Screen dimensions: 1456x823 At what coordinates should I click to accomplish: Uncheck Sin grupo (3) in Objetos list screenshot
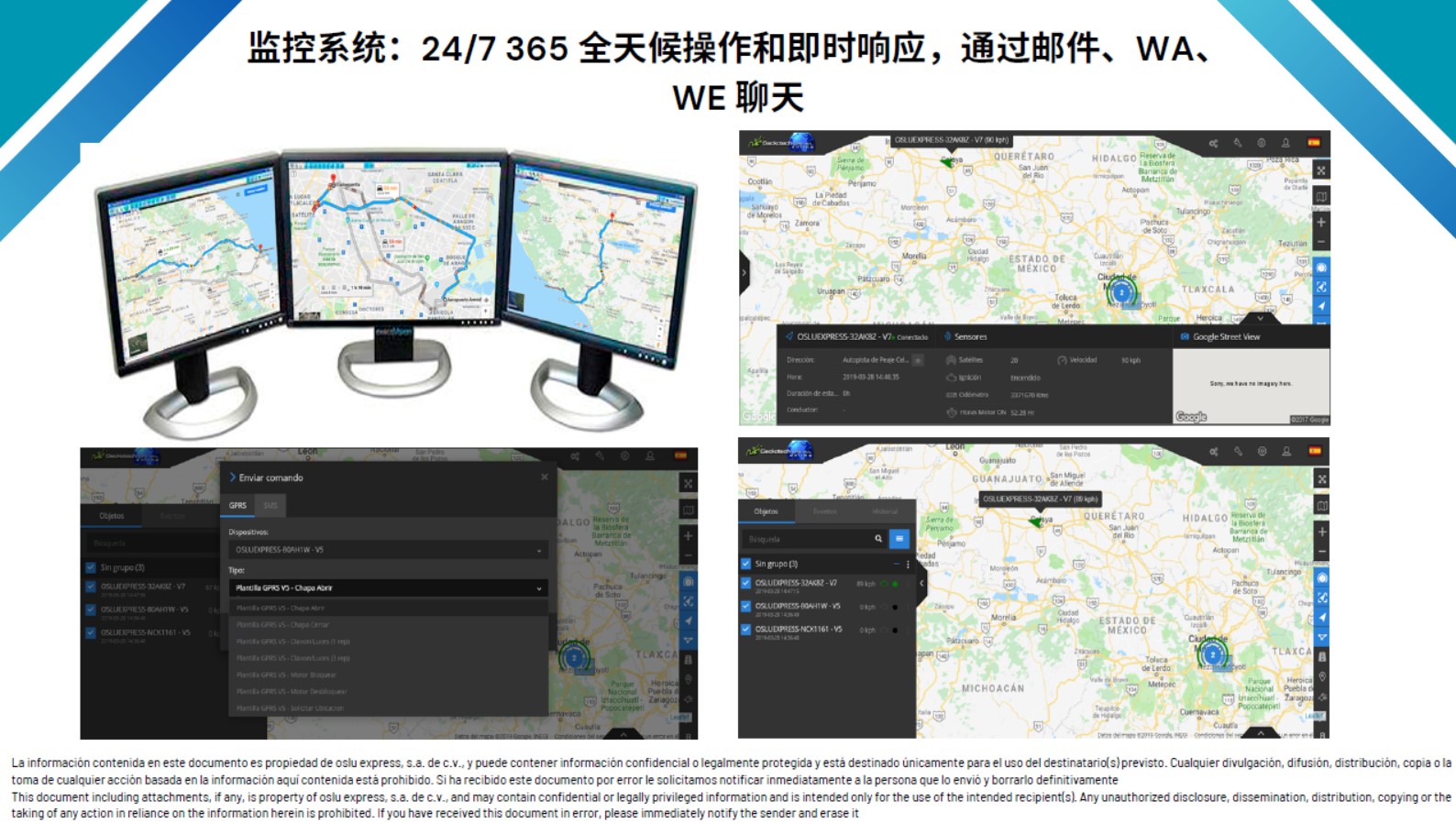click(745, 564)
